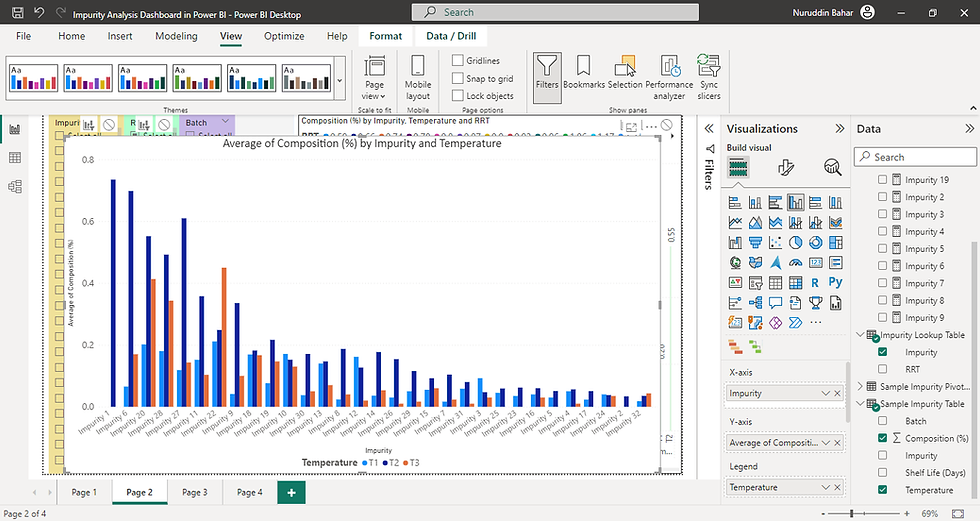The height and width of the screenshot is (521, 980).
Task: Choose the Q&A visual
Action: [776, 303]
